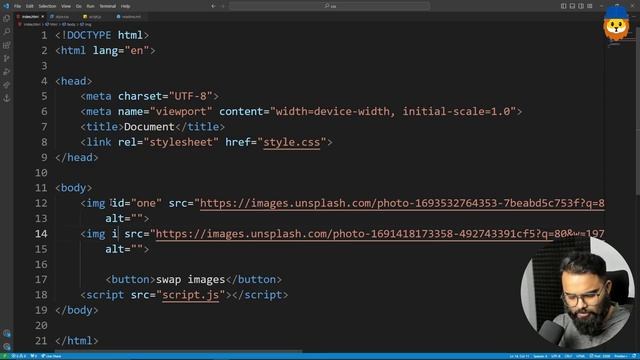Screen dimensions: 640x360
Task: Toggle the primary side bar layout icon
Action: pos(563,6)
